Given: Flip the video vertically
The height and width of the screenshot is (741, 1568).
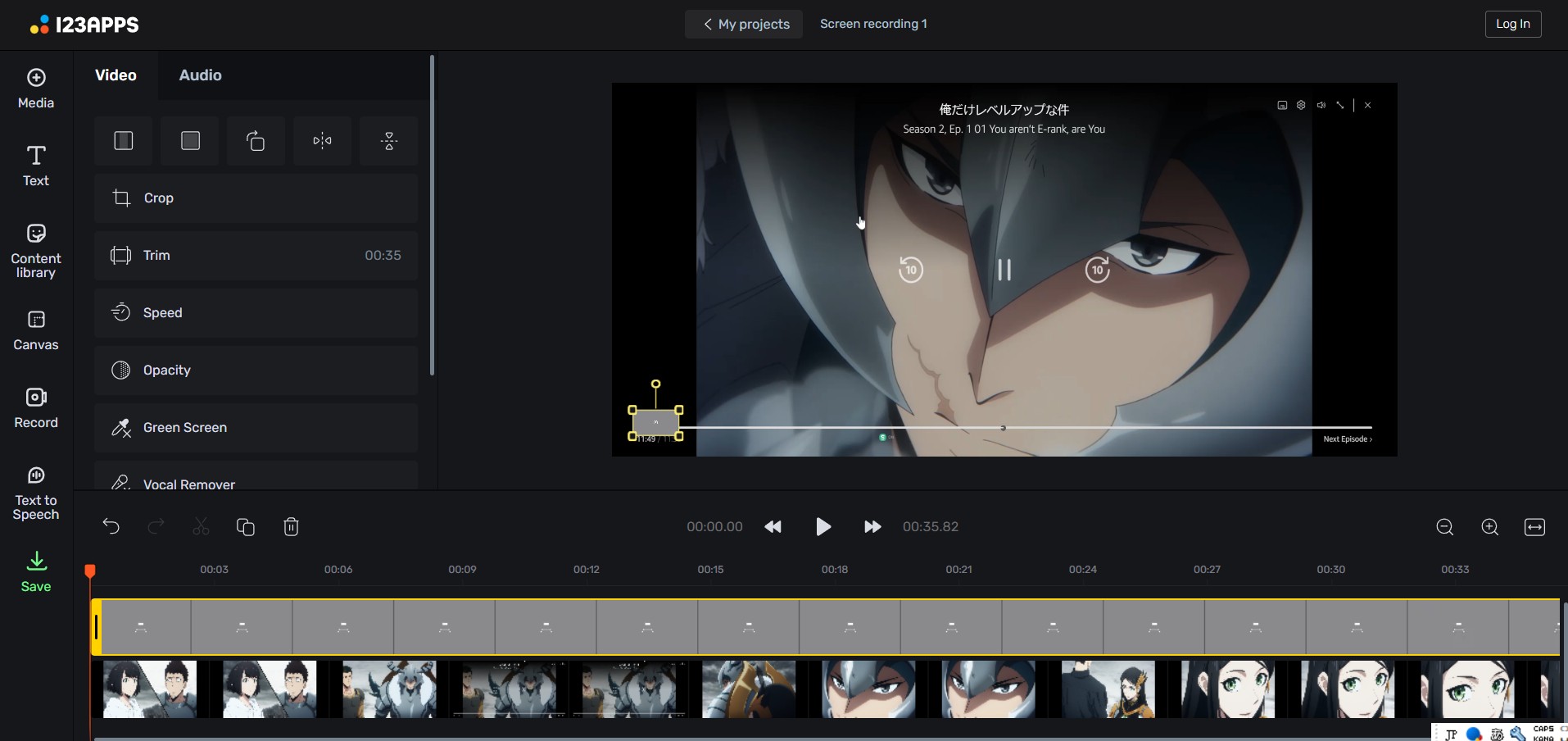Looking at the screenshot, I should pos(389,141).
